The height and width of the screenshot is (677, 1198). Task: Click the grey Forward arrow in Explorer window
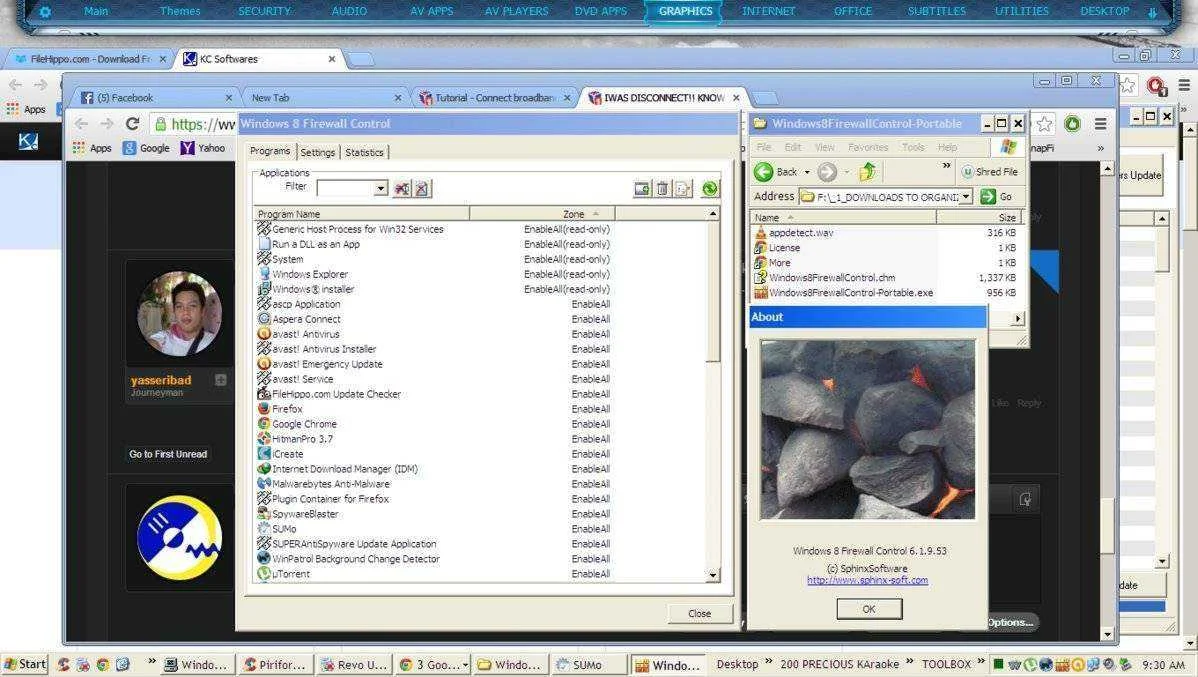coord(827,172)
